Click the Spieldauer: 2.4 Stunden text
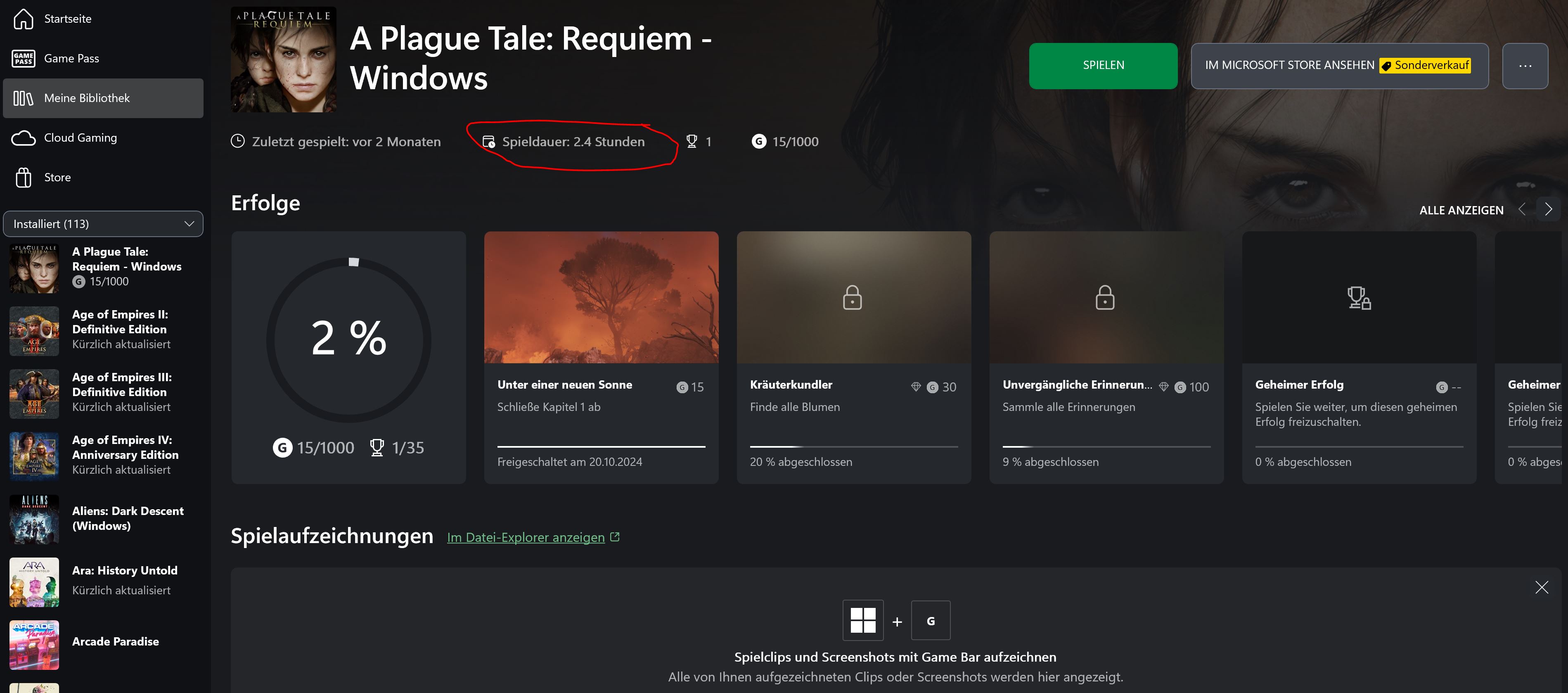1568x693 pixels. [573, 142]
